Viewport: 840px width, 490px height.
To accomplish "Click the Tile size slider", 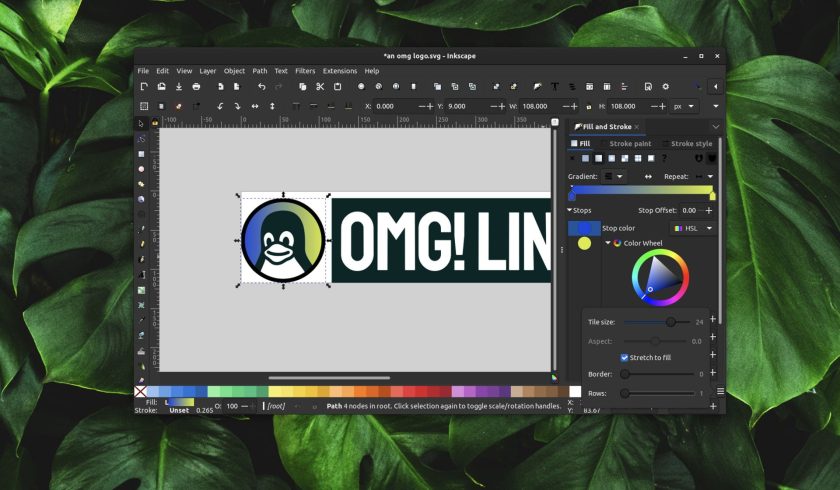I will pyautogui.click(x=656, y=322).
